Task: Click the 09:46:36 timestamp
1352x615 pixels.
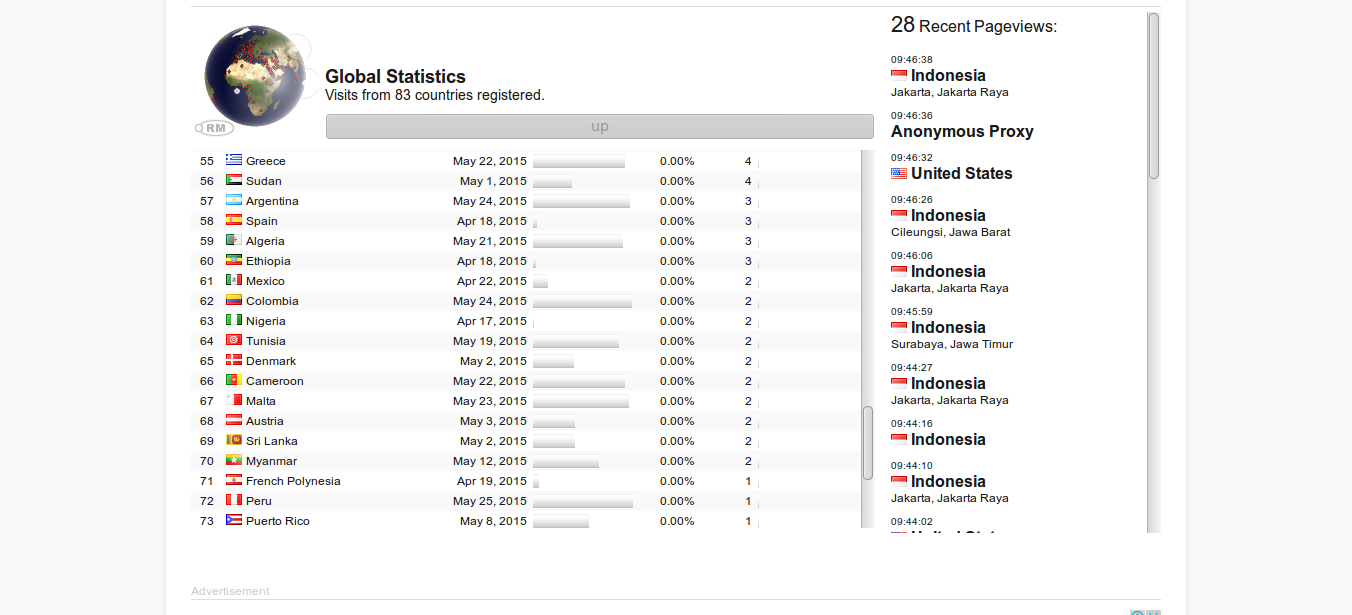Action: (x=912, y=116)
